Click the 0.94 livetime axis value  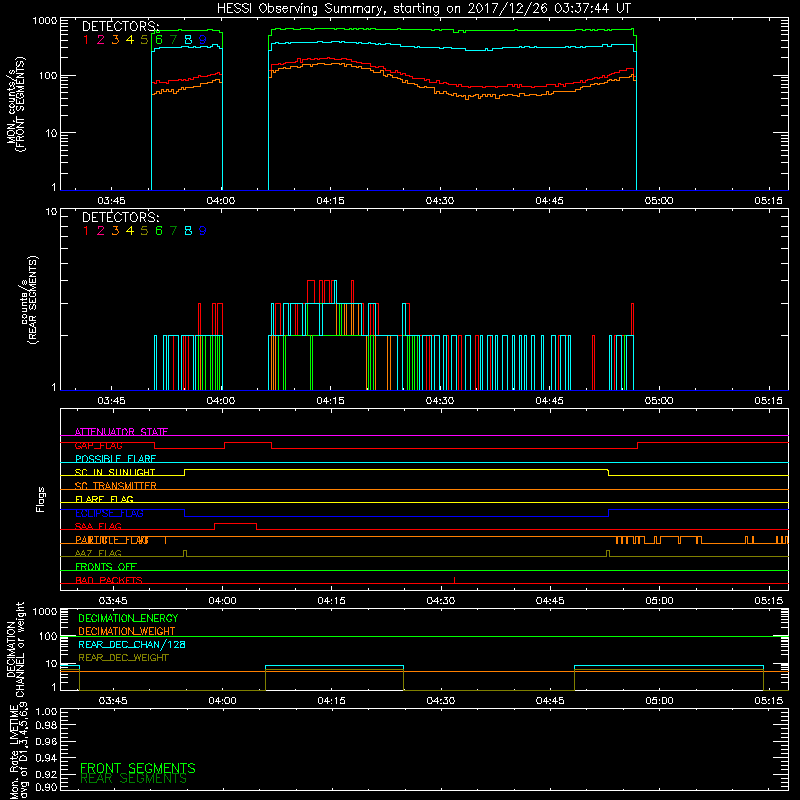(x=45, y=758)
